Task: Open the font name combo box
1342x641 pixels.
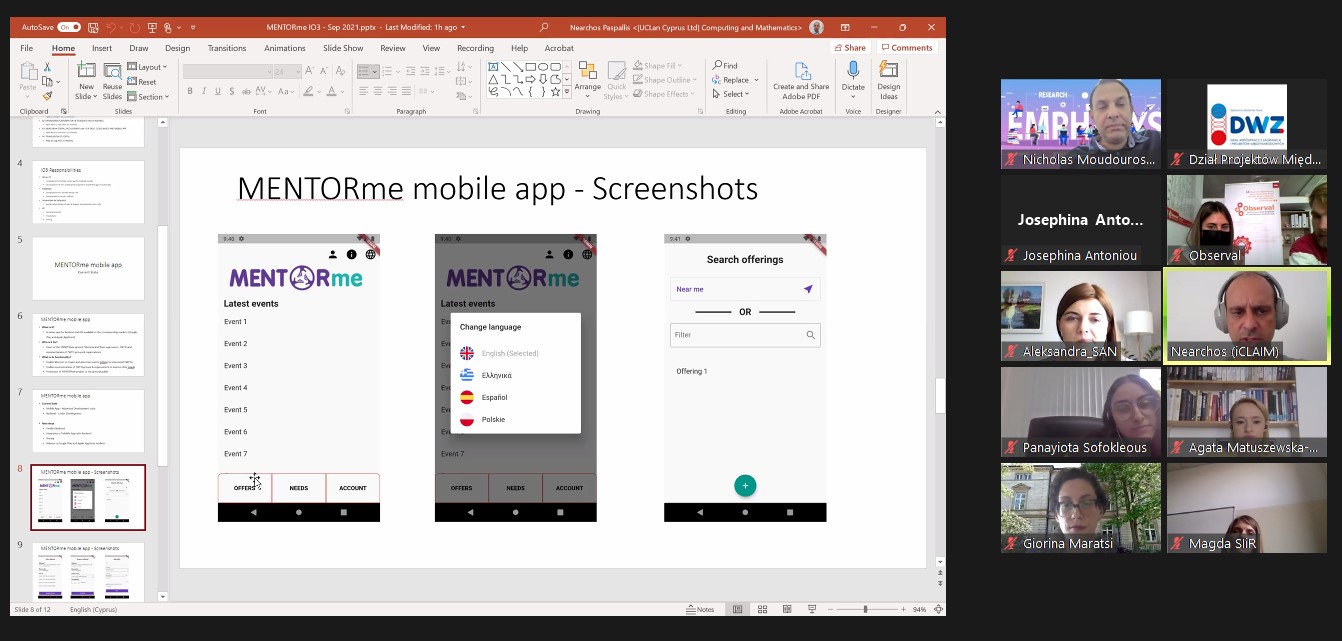Action: (227, 72)
